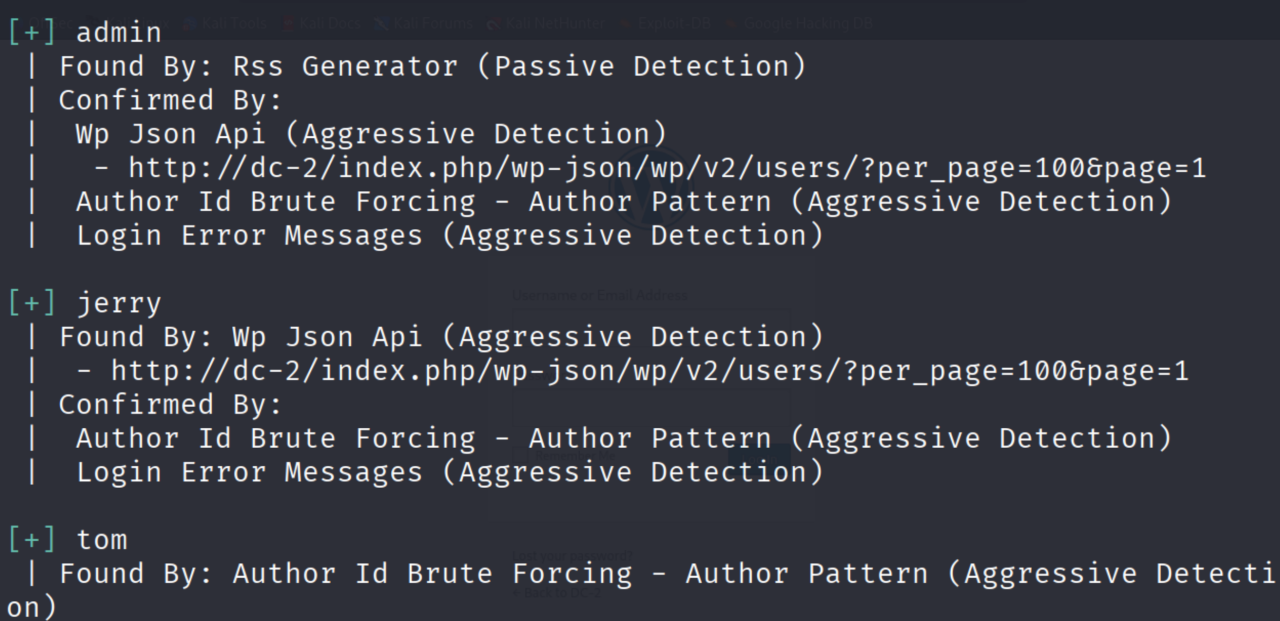Viewport: 1280px width, 621px height.
Task: Click the [+] marker beside admin
Action: [x=32, y=33]
